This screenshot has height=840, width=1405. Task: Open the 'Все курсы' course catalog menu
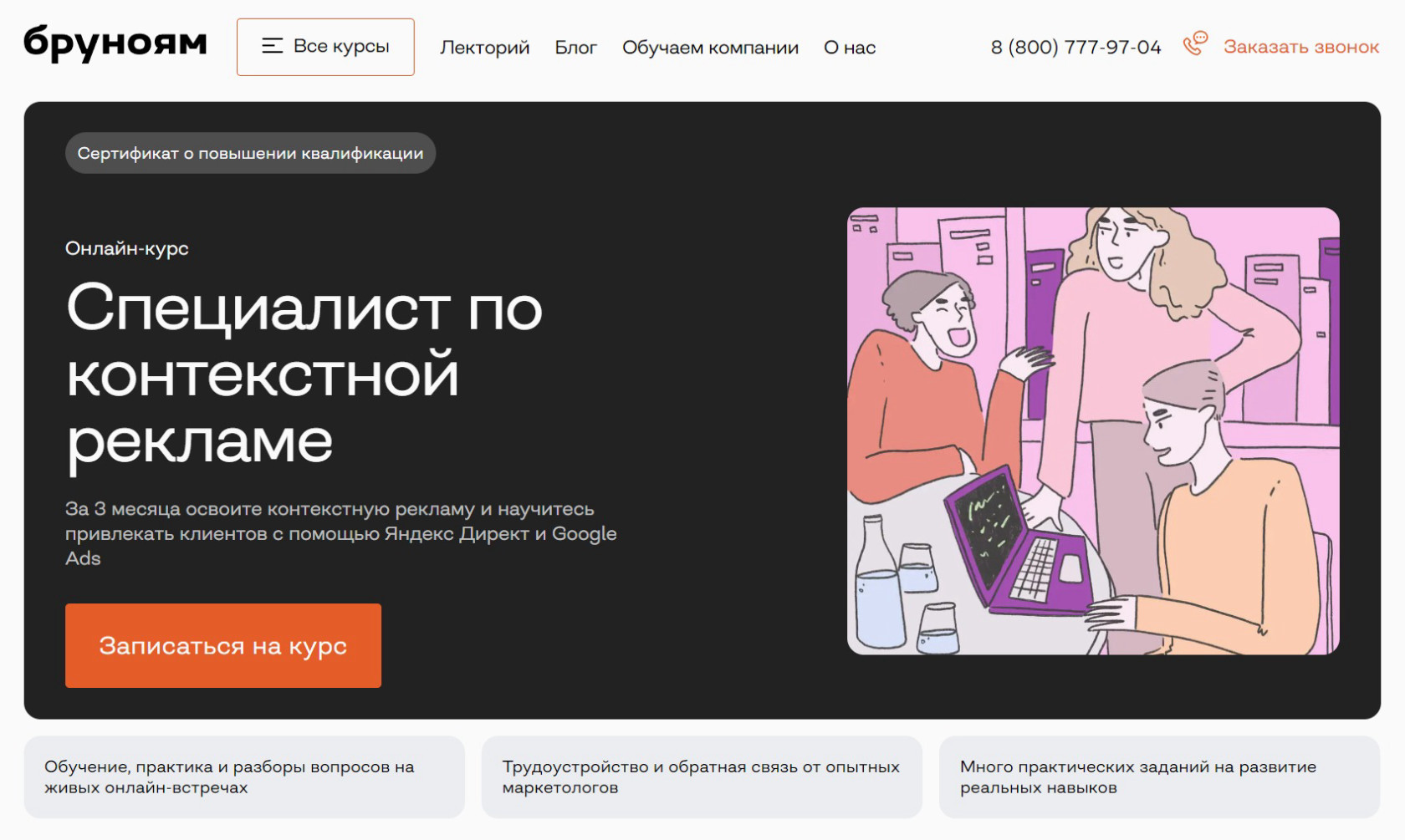325,47
